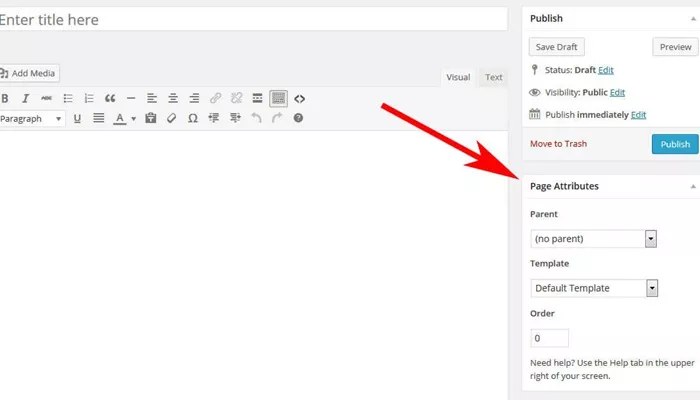Open the Parent page dropdown

pyautogui.click(x=593, y=239)
